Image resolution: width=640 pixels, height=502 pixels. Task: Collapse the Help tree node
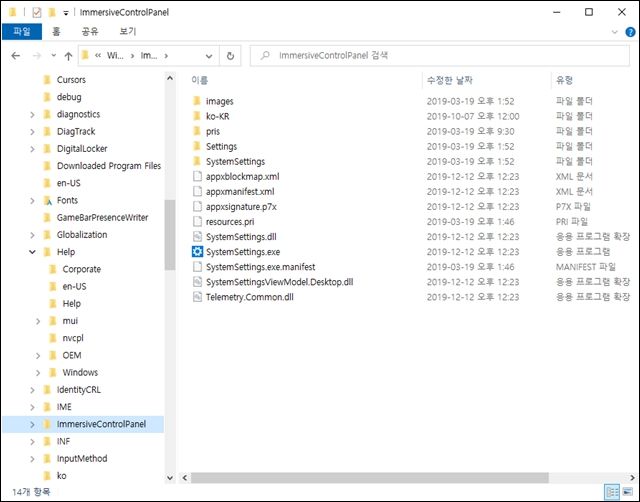point(32,252)
